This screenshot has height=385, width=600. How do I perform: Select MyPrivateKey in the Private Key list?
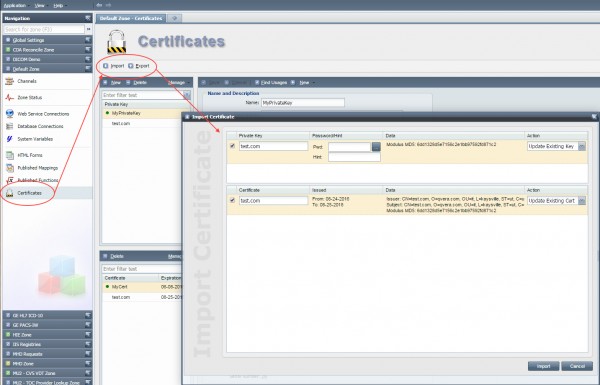coord(142,113)
